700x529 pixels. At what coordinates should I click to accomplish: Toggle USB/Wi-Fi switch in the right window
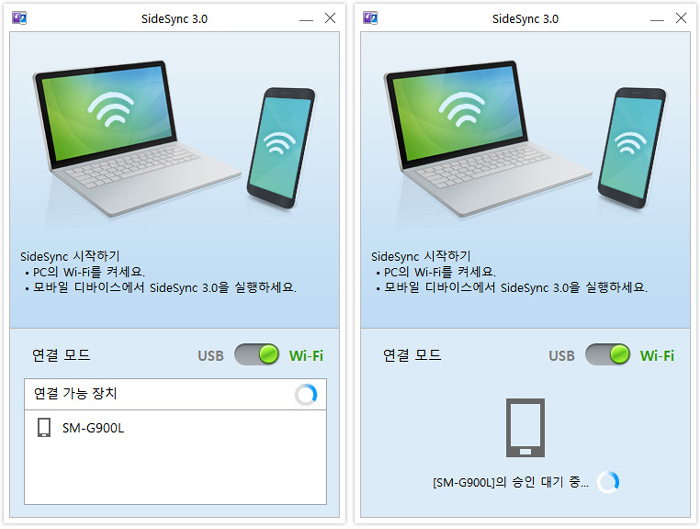608,355
